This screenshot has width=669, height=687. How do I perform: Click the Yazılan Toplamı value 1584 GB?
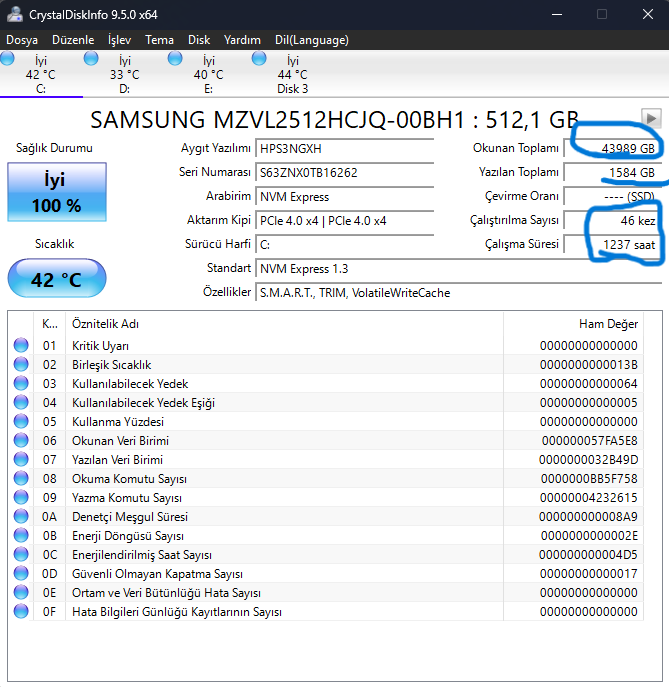pyautogui.click(x=612, y=173)
